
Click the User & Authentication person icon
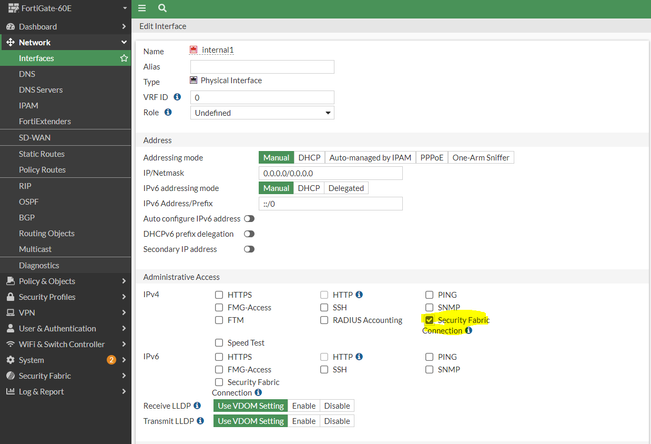pyautogui.click(x=10, y=329)
